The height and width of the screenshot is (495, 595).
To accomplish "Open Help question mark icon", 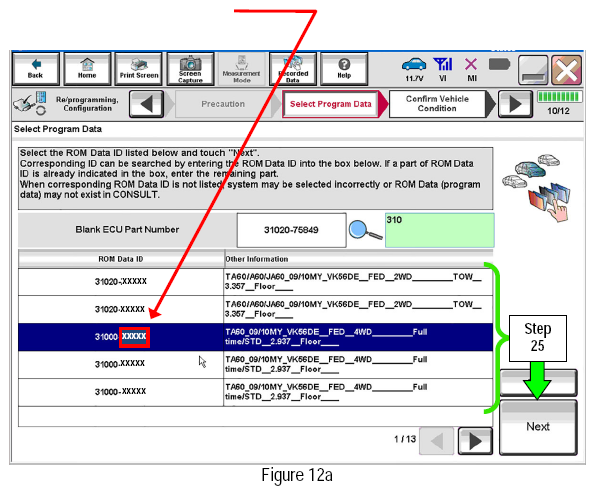I will coord(344,69).
